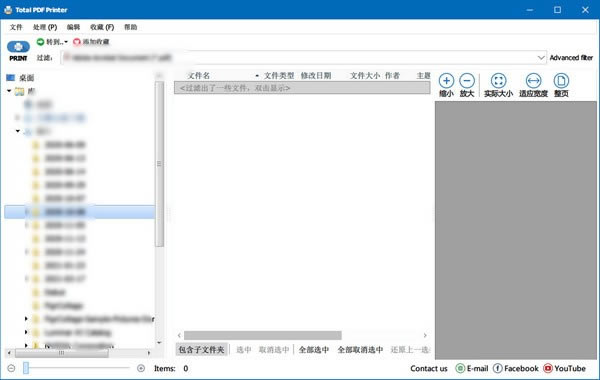Click the 全部取消选中 button
This screenshot has width=600, height=380.
360,349
